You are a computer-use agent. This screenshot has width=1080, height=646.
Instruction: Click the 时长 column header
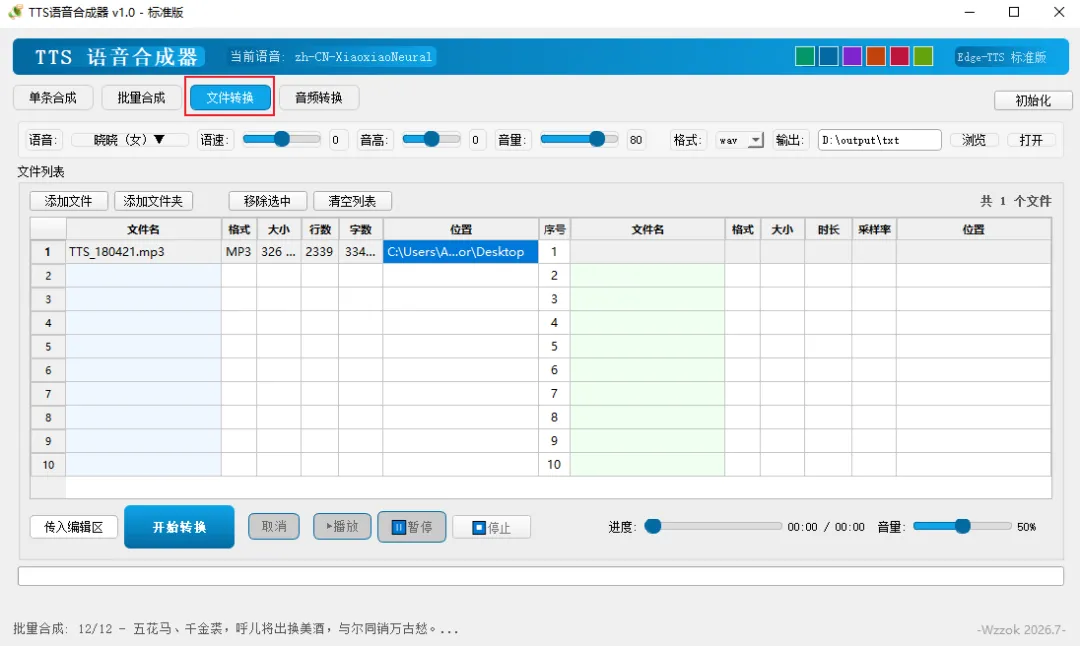tap(829, 229)
